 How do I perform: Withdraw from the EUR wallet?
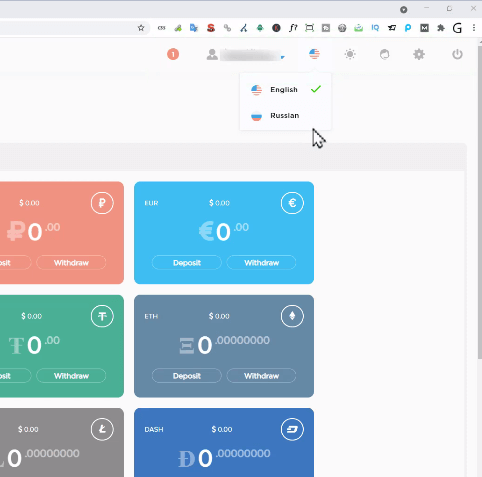[x=261, y=263]
